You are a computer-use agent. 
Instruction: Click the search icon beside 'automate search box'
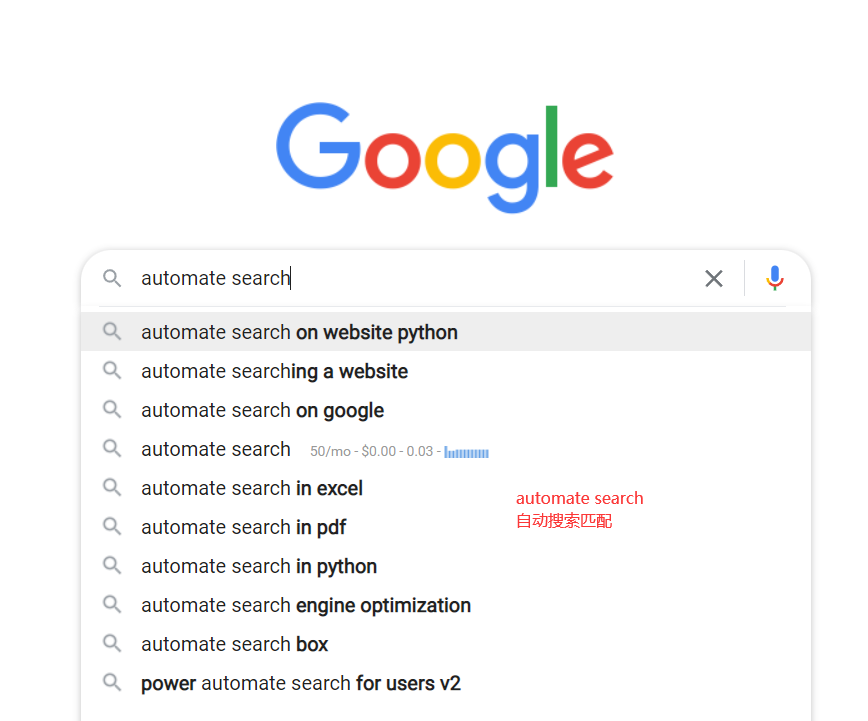pyautogui.click(x=112, y=644)
